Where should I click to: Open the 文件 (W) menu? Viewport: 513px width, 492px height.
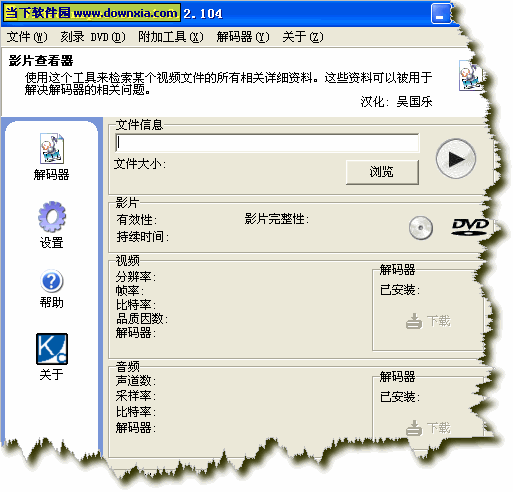[x=27, y=37]
